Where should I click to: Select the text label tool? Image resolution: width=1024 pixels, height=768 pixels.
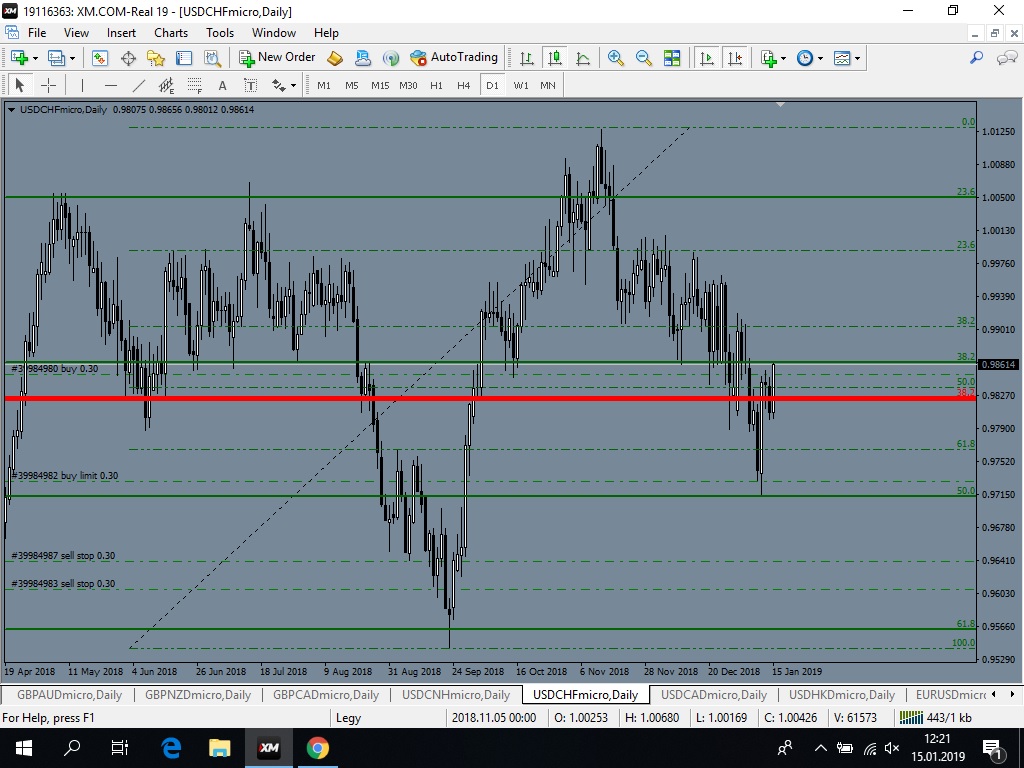click(222, 85)
